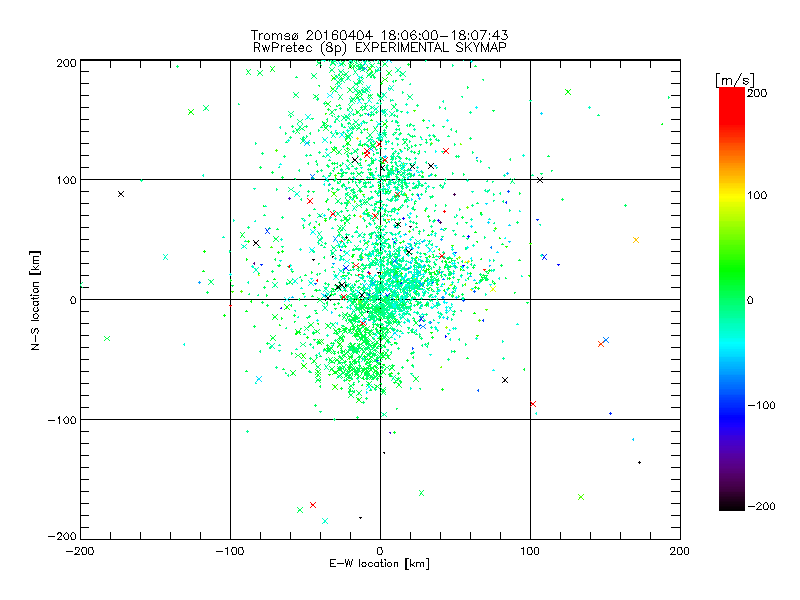Click the red X marker near bottom center
800x600 pixels.
click(x=313, y=505)
